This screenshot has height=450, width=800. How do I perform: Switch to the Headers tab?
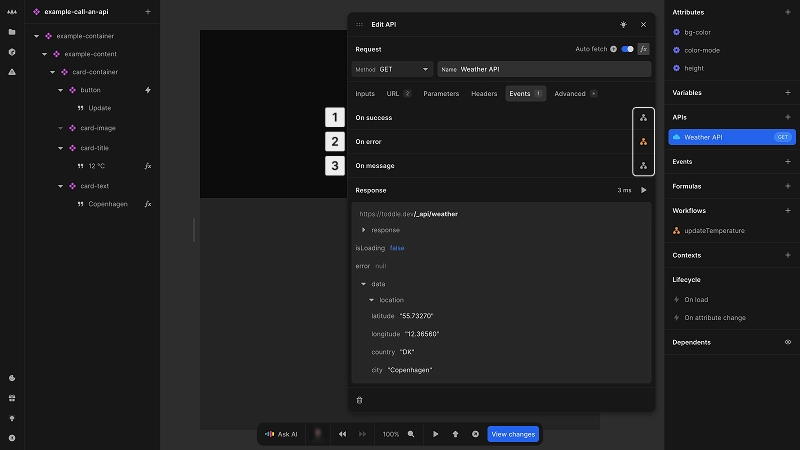pyautogui.click(x=484, y=94)
